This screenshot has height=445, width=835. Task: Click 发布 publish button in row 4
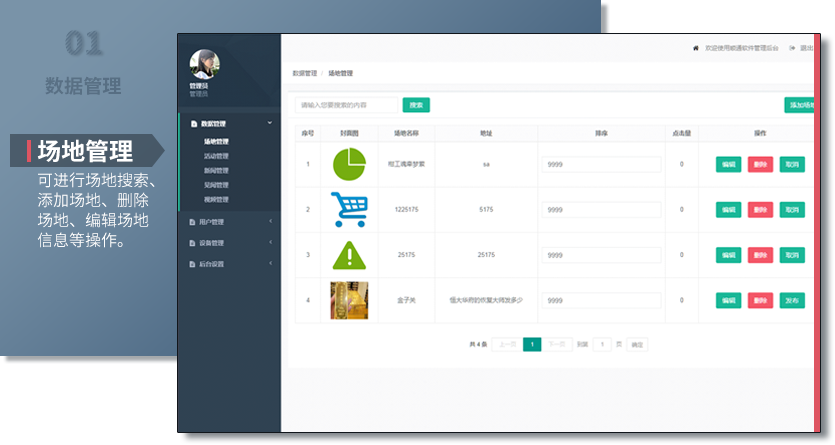[x=792, y=300]
